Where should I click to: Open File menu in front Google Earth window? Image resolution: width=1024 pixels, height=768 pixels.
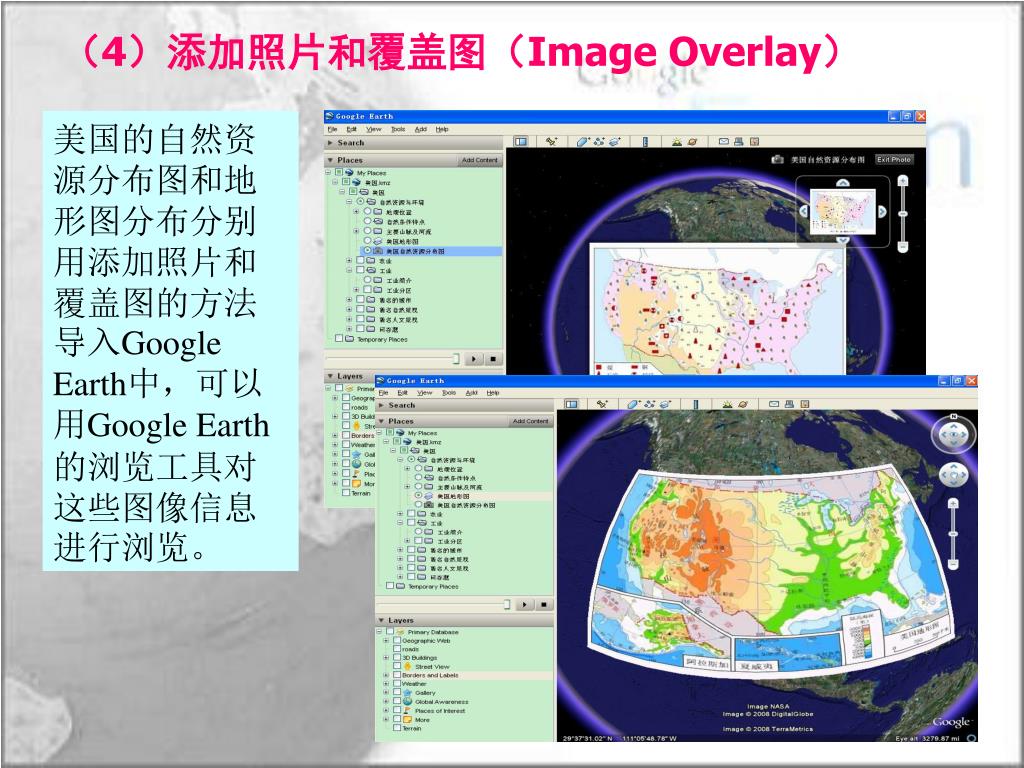click(383, 392)
